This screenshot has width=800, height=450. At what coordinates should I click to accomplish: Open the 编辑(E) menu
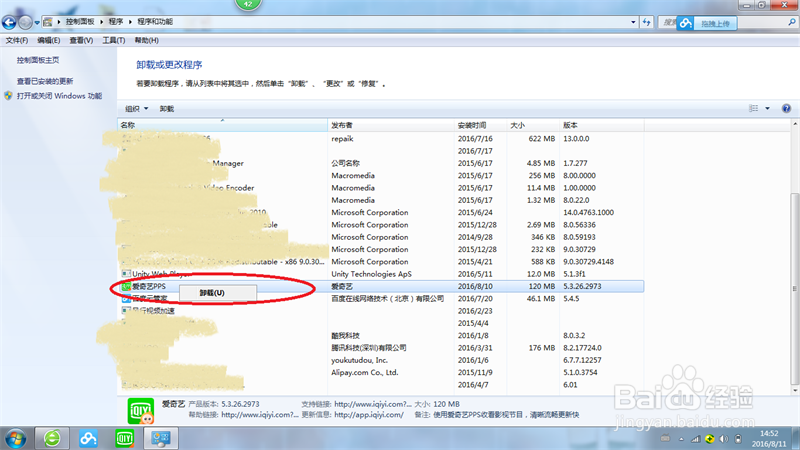tap(48, 40)
